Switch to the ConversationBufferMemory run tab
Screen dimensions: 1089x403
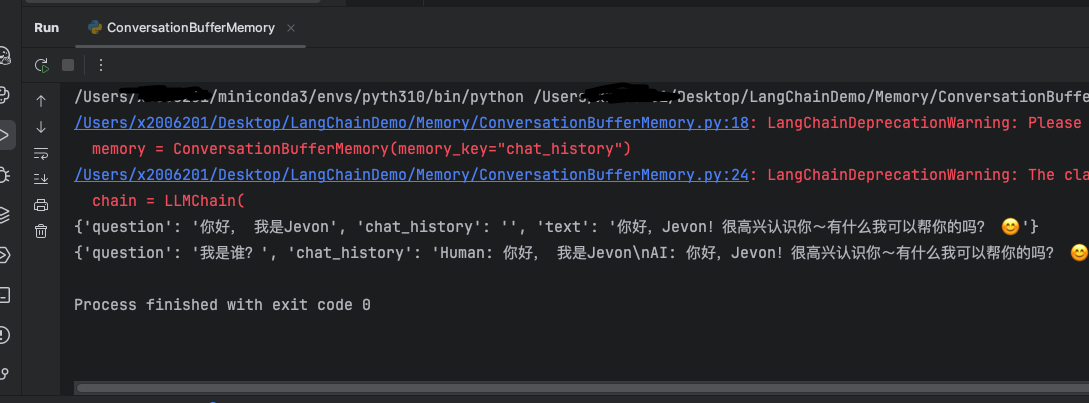(x=190, y=28)
